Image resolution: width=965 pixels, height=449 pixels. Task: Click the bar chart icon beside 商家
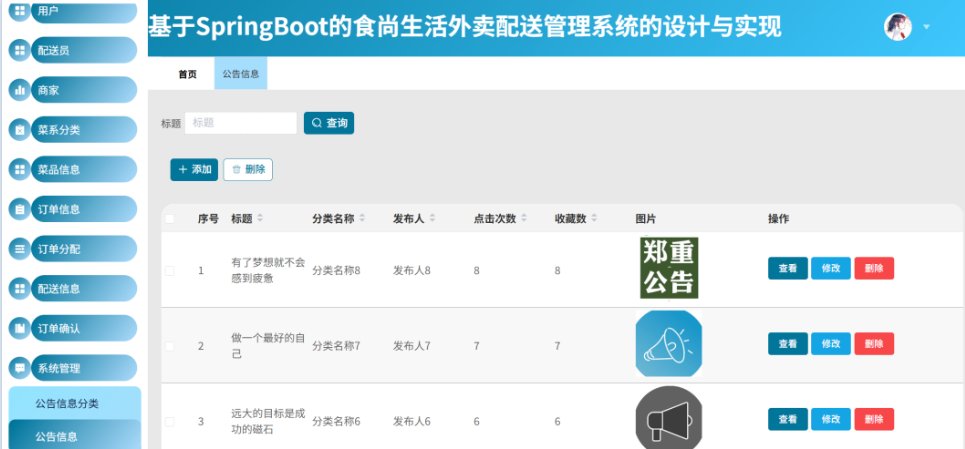tap(20, 90)
